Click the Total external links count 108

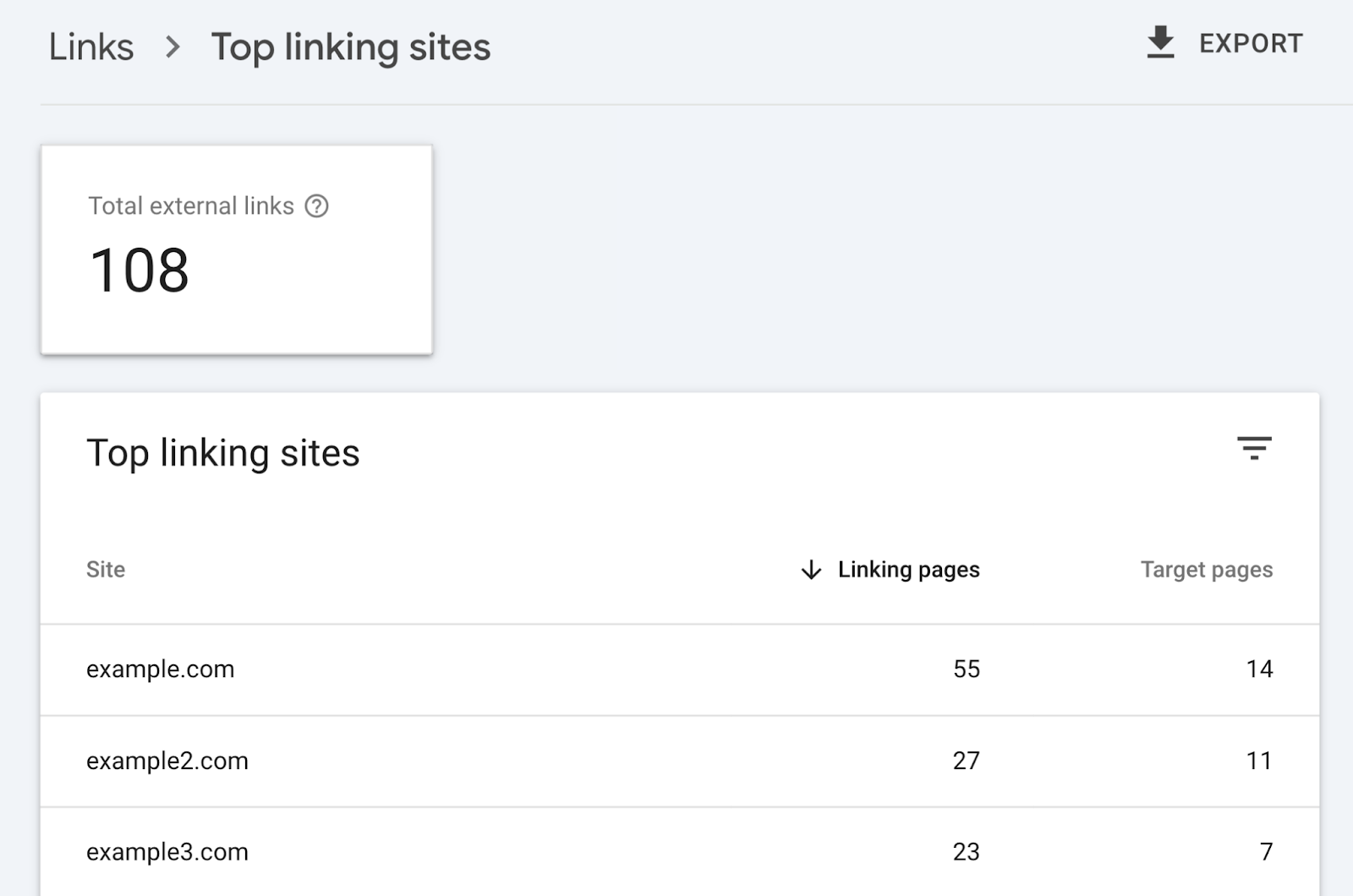(x=140, y=270)
